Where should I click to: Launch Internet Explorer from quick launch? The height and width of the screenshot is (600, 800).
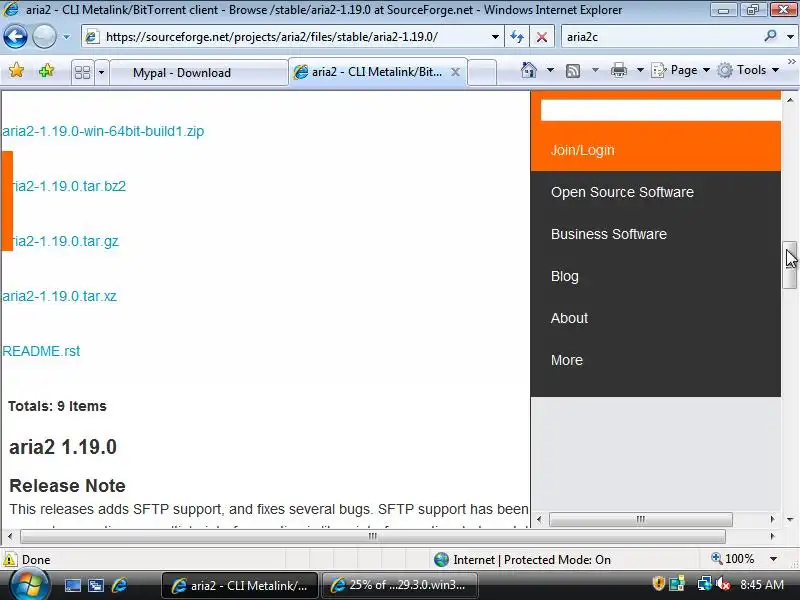[x=119, y=585]
